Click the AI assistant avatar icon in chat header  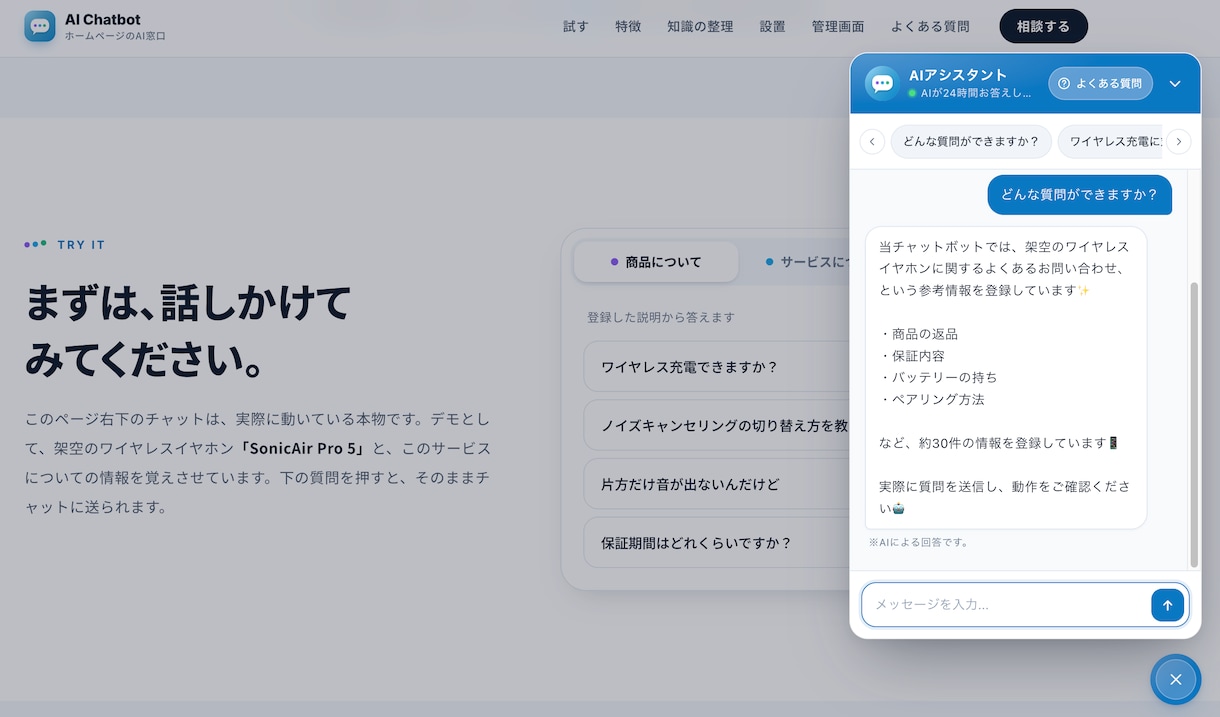(x=882, y=84)
